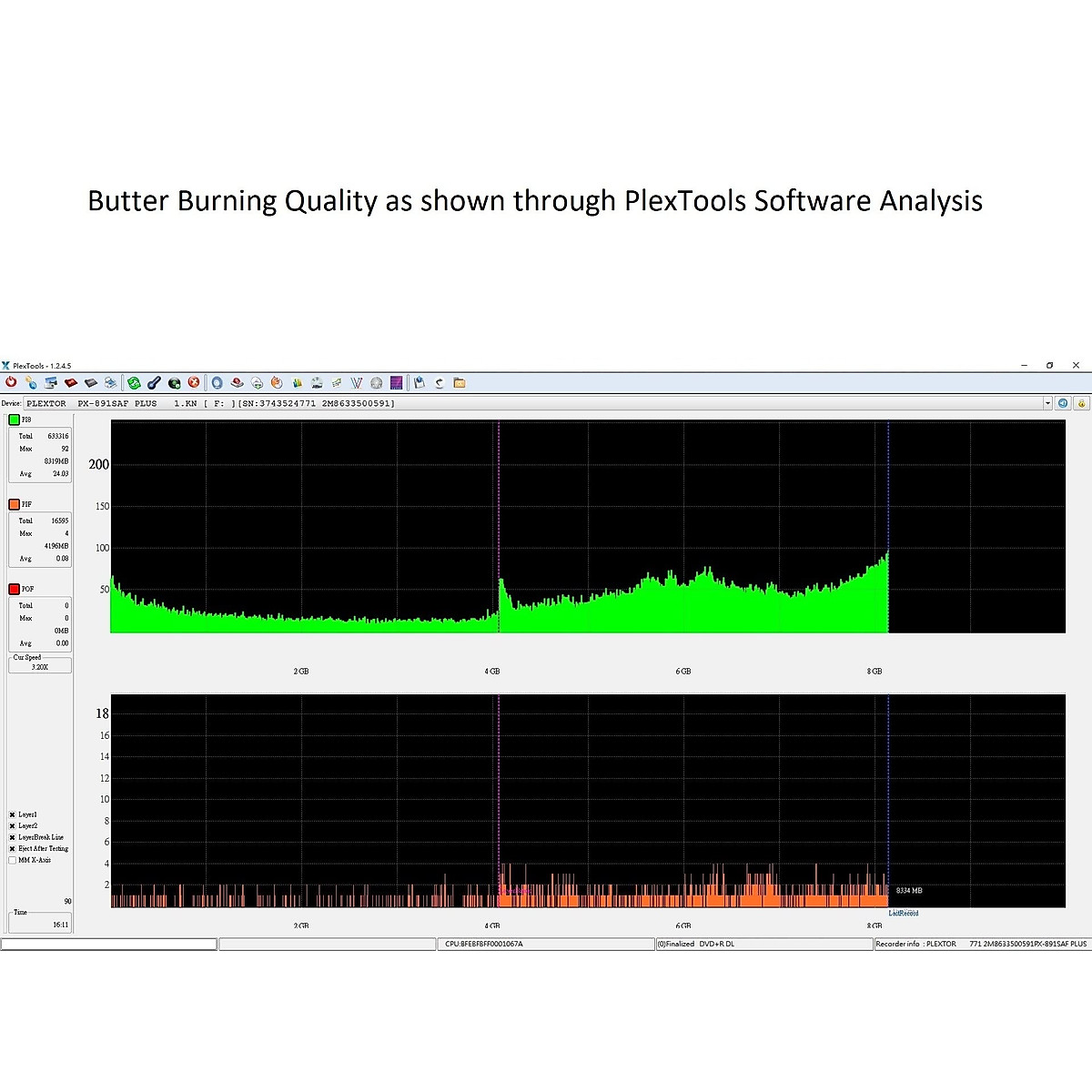Click the bar chart toolbar icon

297,383
